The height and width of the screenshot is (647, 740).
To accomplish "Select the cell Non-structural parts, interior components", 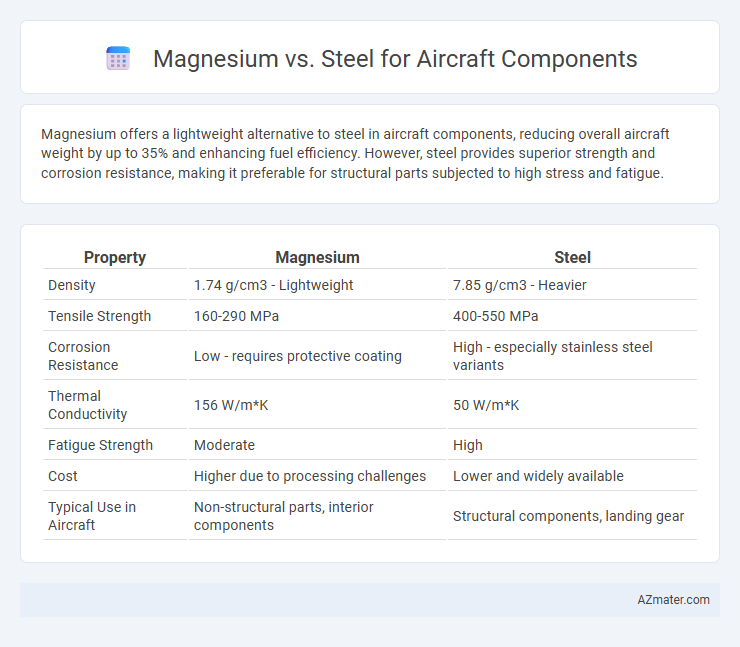I will point(284,516).
